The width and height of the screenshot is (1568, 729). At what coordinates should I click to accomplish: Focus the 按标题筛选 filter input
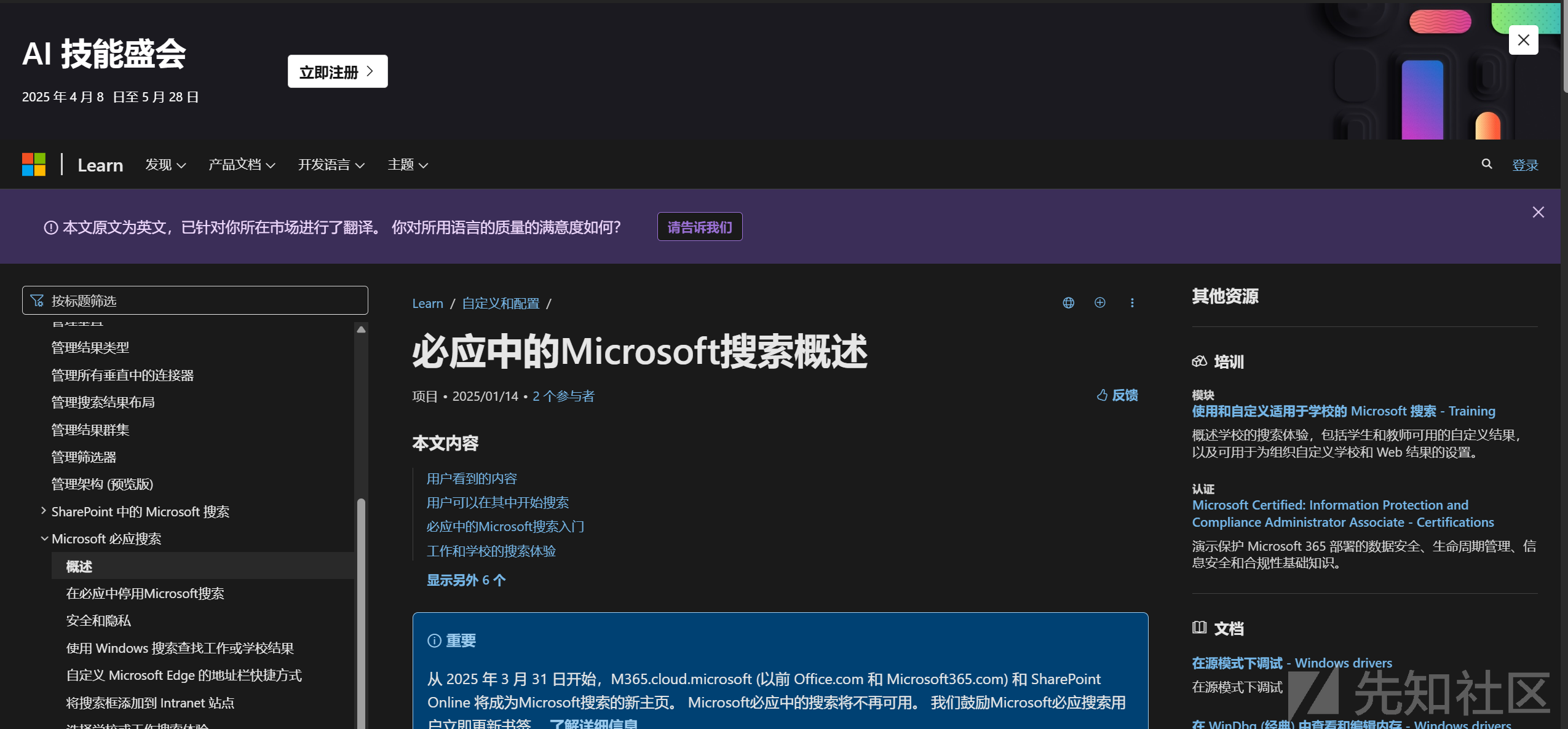click(195, 301)
